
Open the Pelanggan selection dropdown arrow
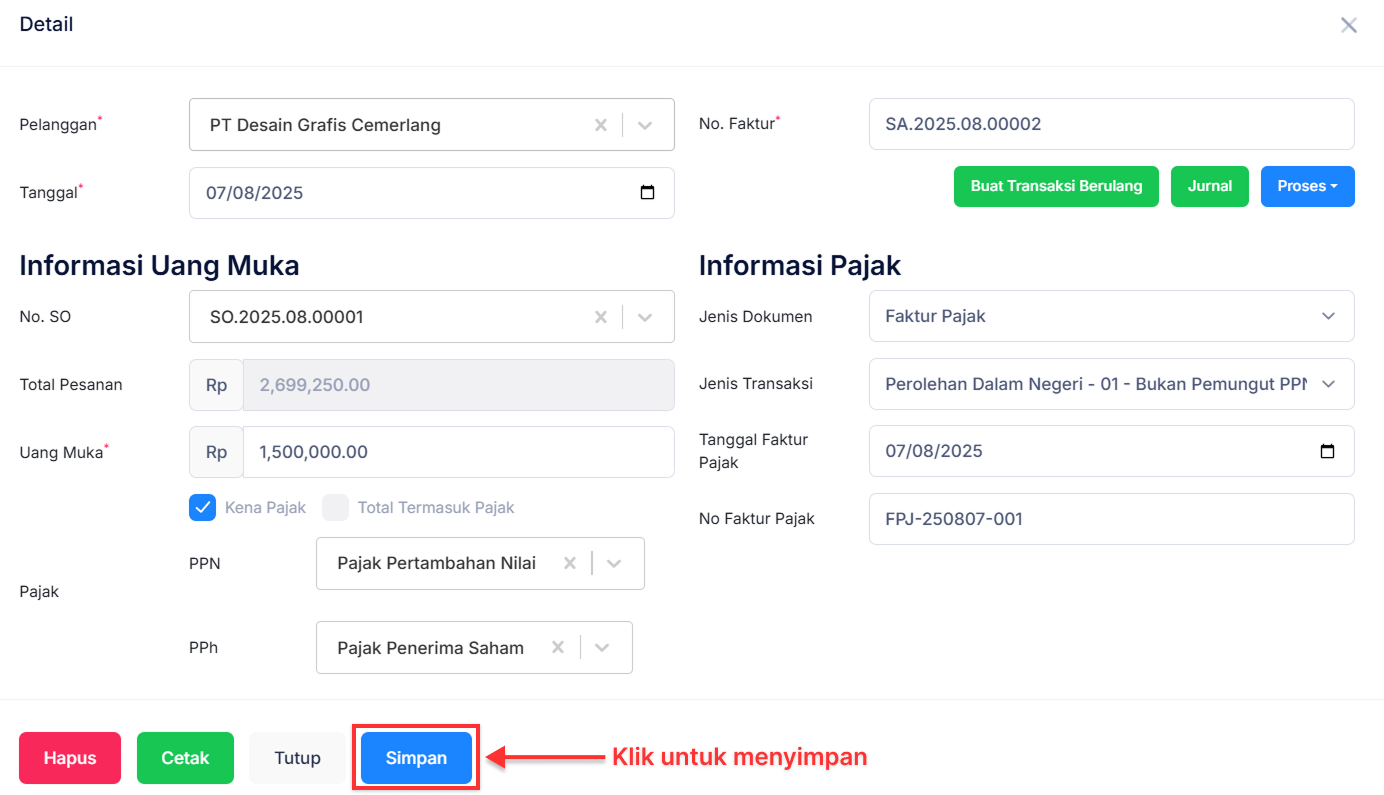click(x=644, y=124)
